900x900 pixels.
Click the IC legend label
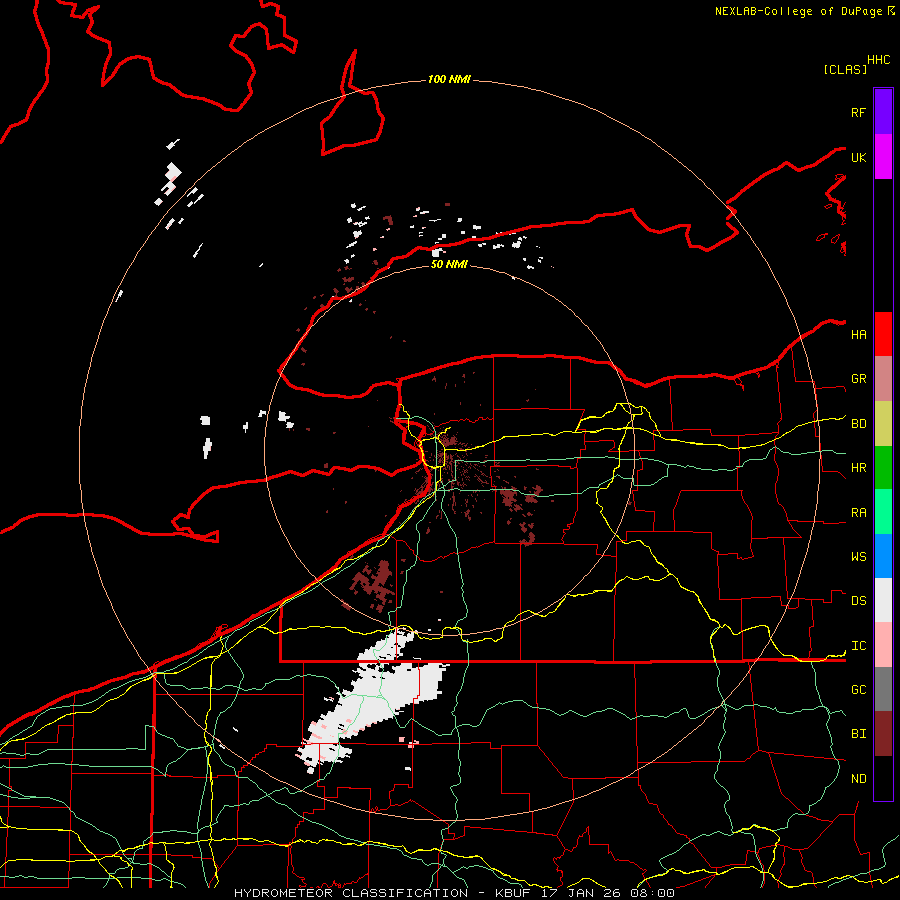tap(859, 646)
